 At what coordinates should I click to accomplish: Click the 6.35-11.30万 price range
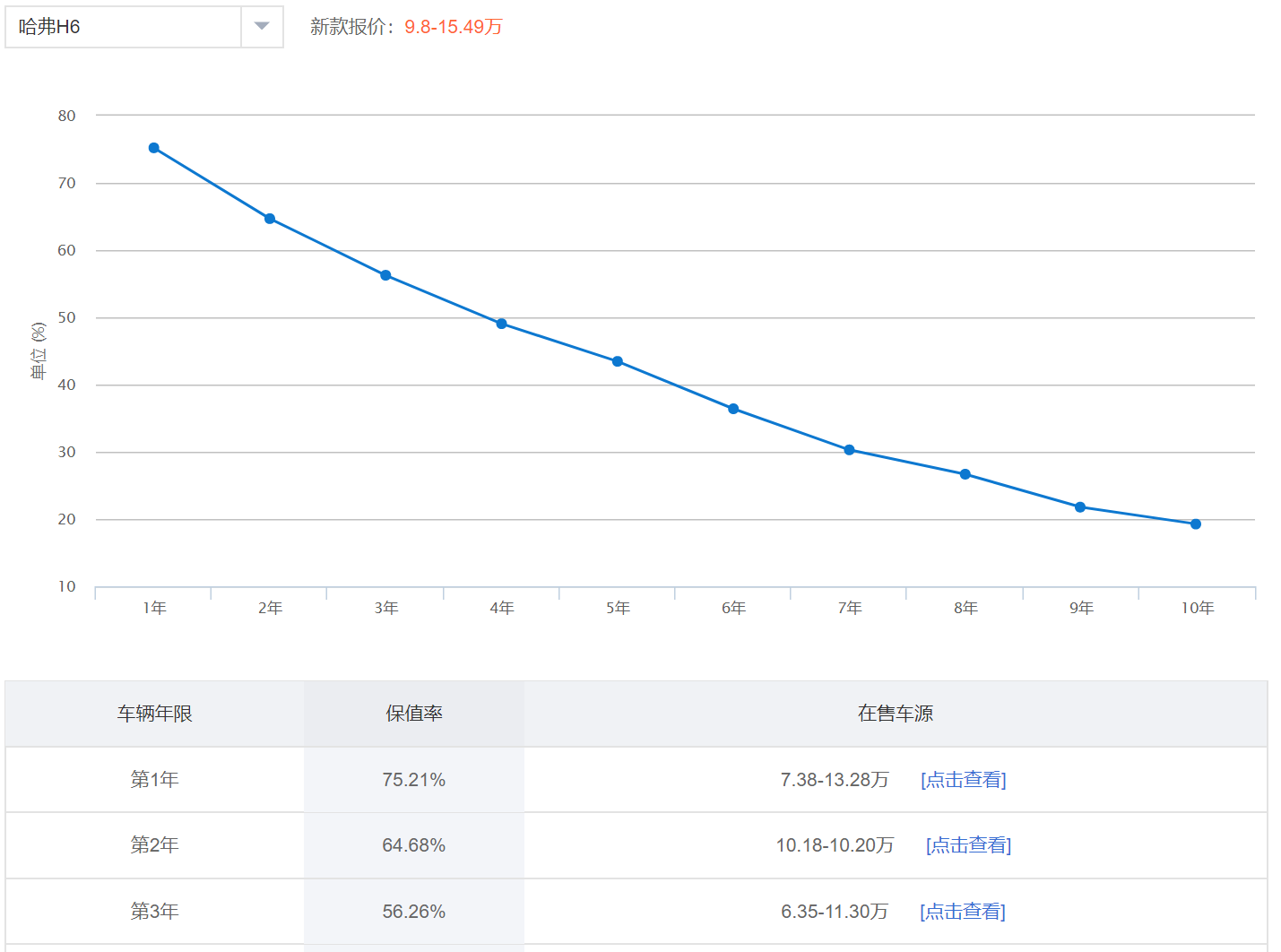click(x=835, y=912)
